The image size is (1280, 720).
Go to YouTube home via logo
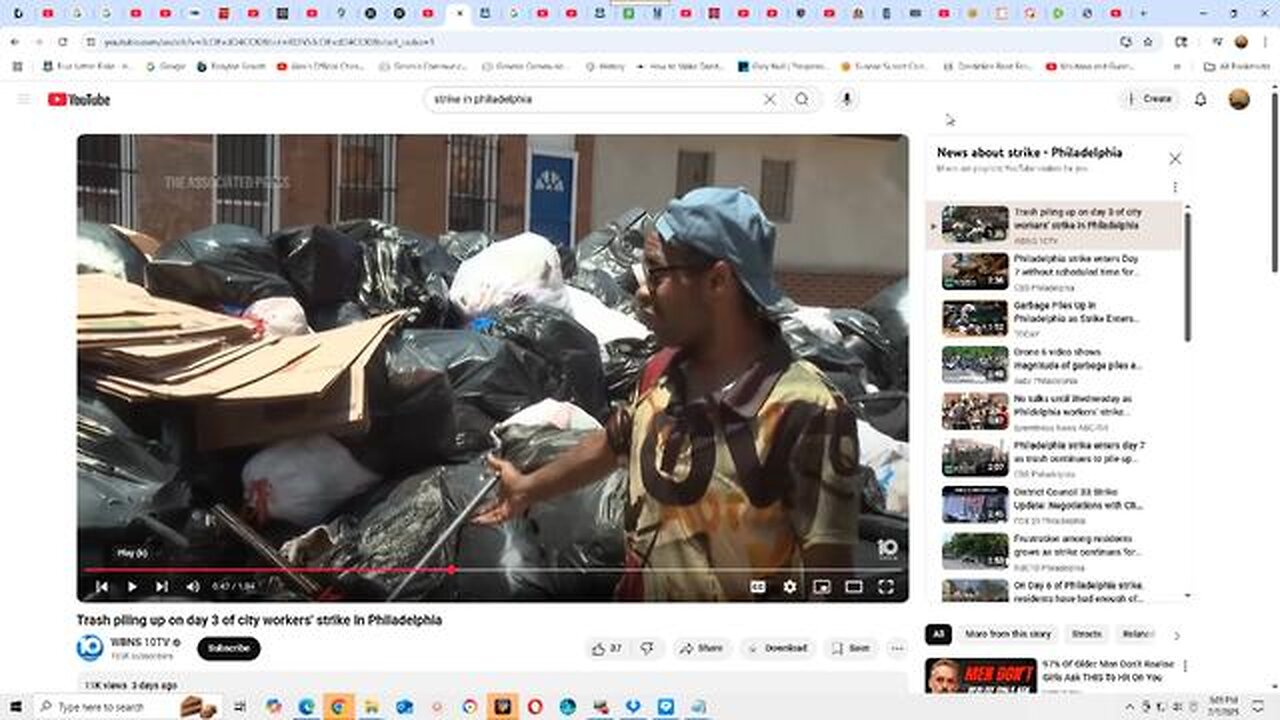(79, 99)
